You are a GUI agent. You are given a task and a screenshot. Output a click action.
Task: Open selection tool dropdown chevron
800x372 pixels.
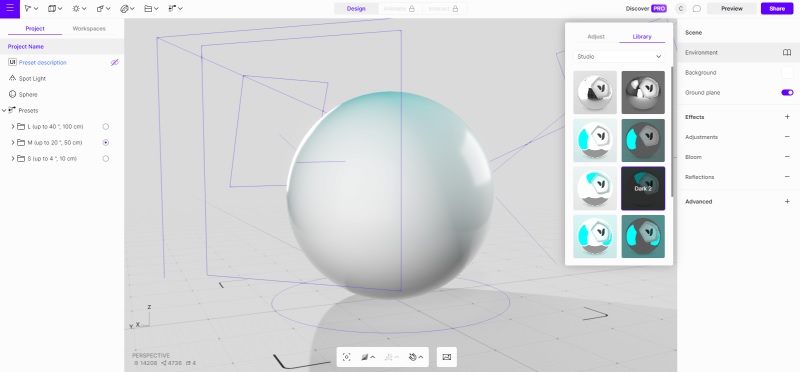(x=36, y=9)
